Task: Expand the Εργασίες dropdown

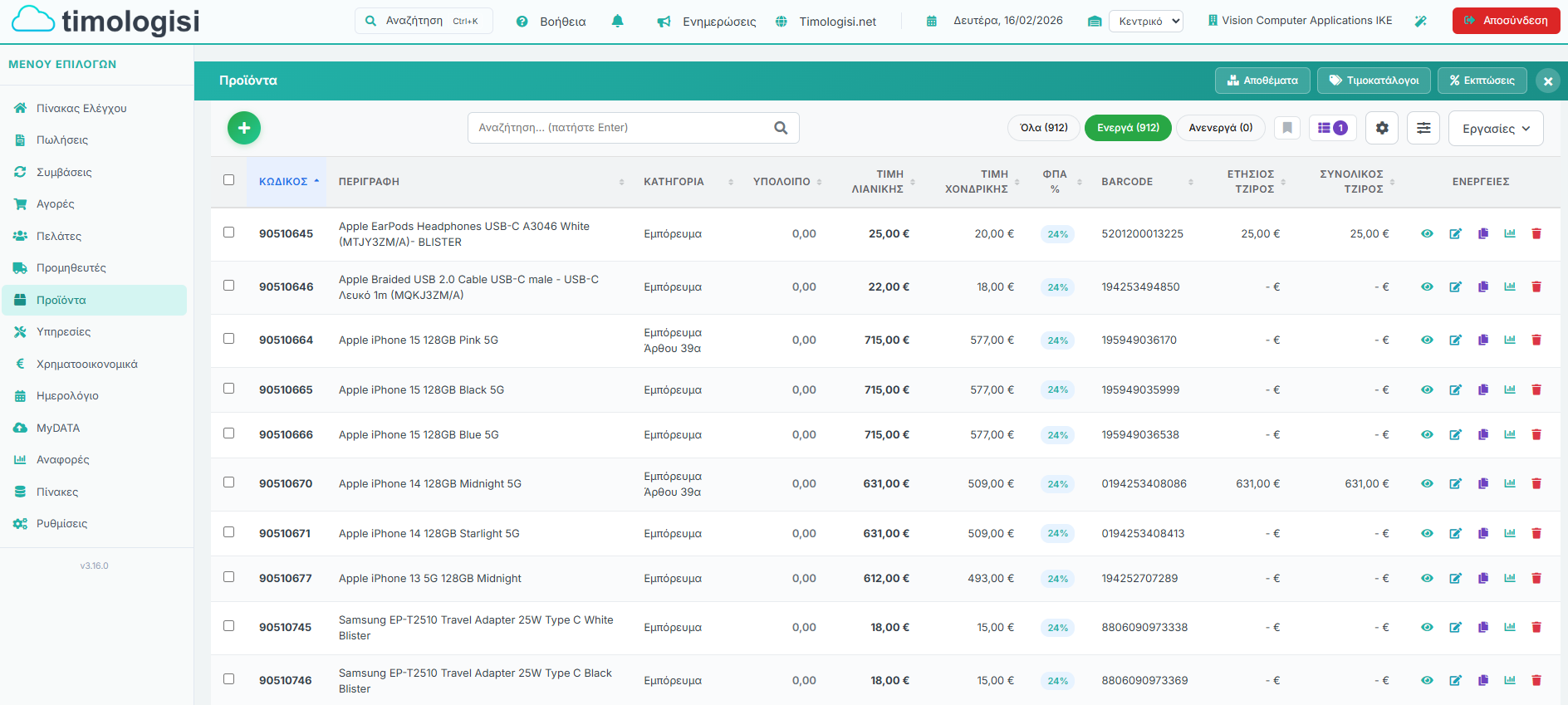Action: point(1495,129)
